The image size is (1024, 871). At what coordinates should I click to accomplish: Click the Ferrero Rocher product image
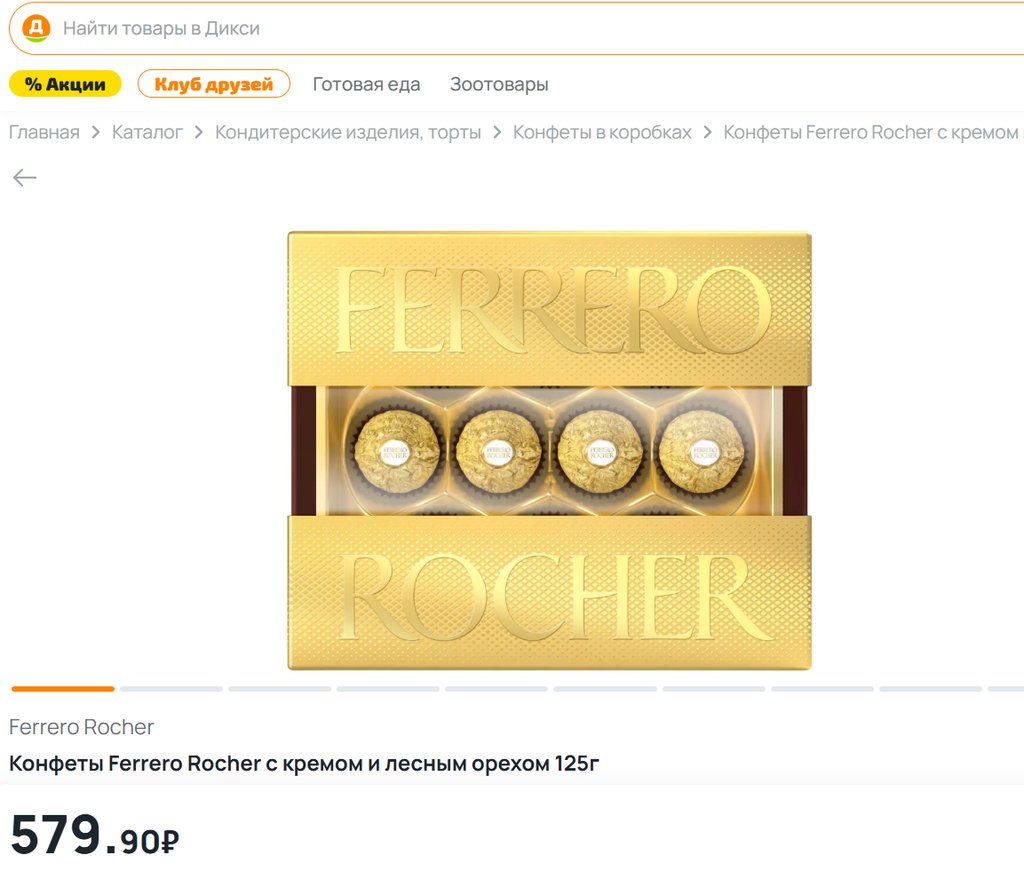[x=550, y=451]
